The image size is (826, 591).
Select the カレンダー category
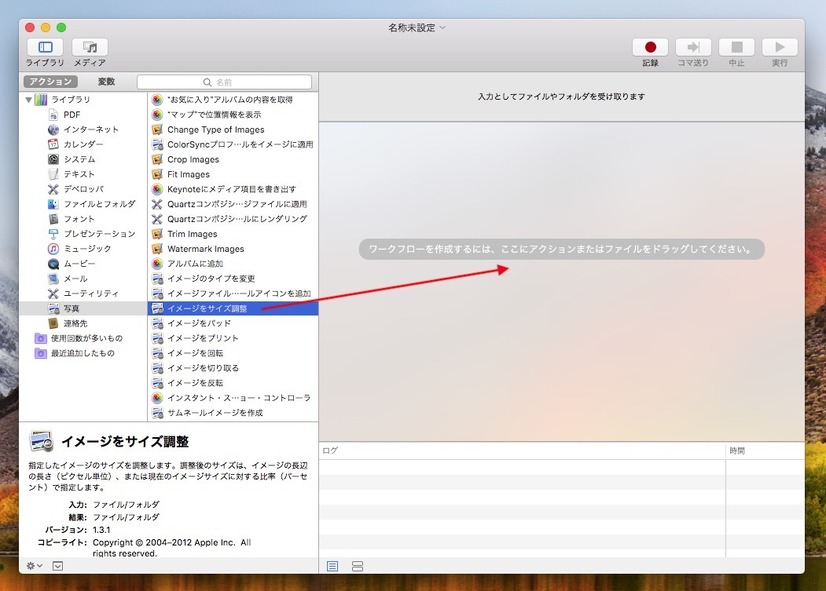(83, 144)
